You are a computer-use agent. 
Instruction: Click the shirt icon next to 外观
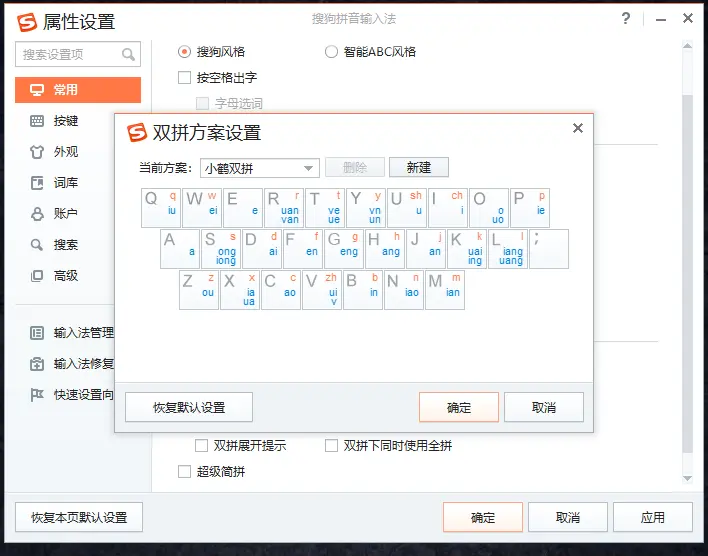pos(37,152)
